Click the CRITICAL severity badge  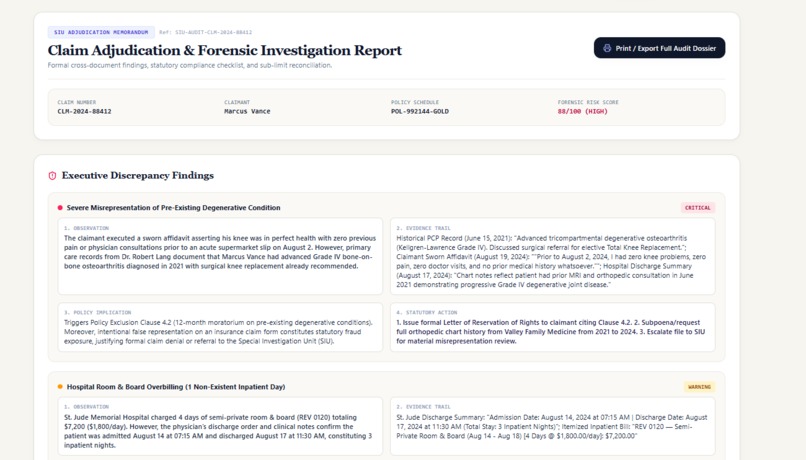point(698,208)
